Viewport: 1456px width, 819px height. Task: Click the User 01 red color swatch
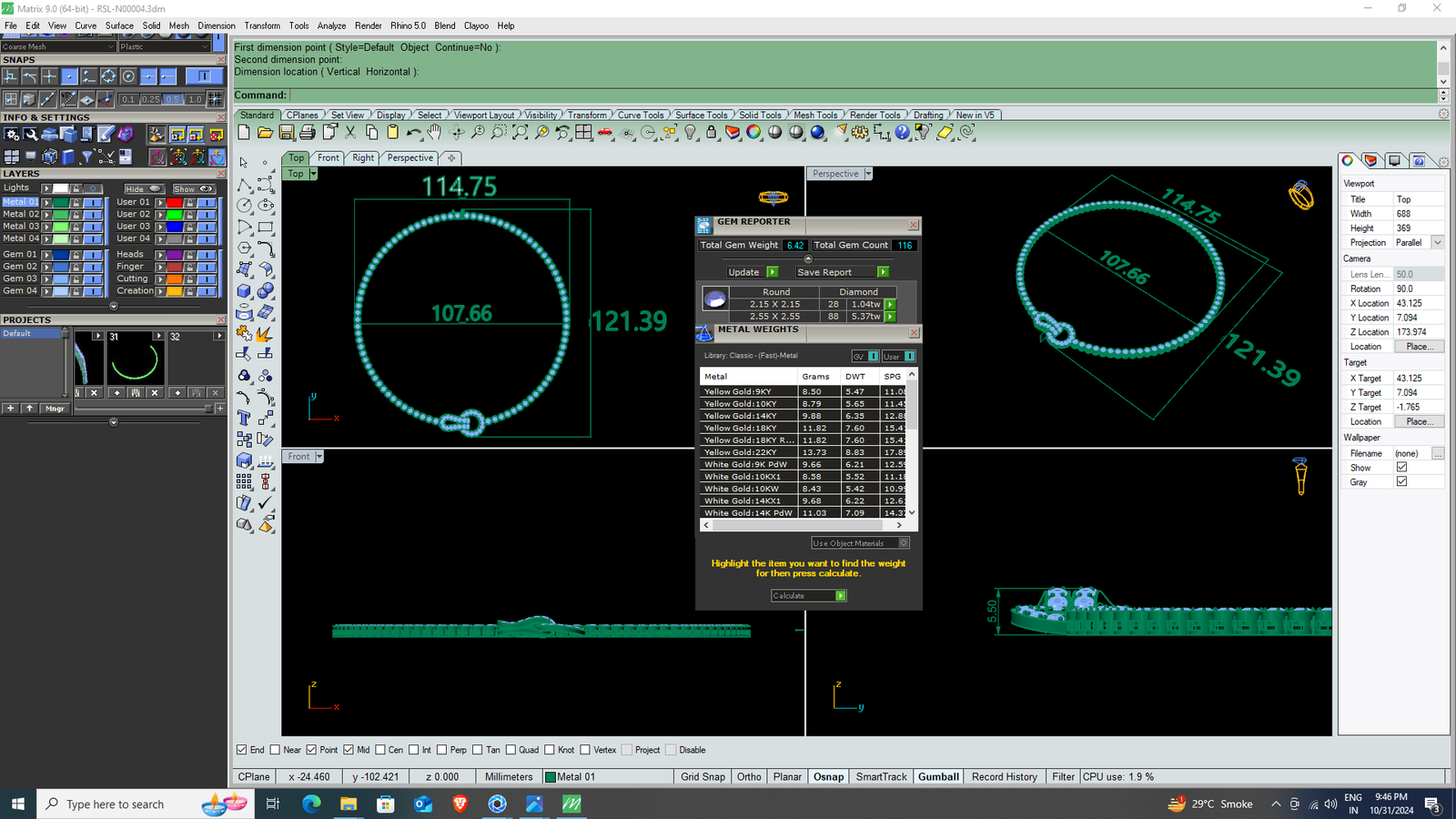tap(174, 202)
